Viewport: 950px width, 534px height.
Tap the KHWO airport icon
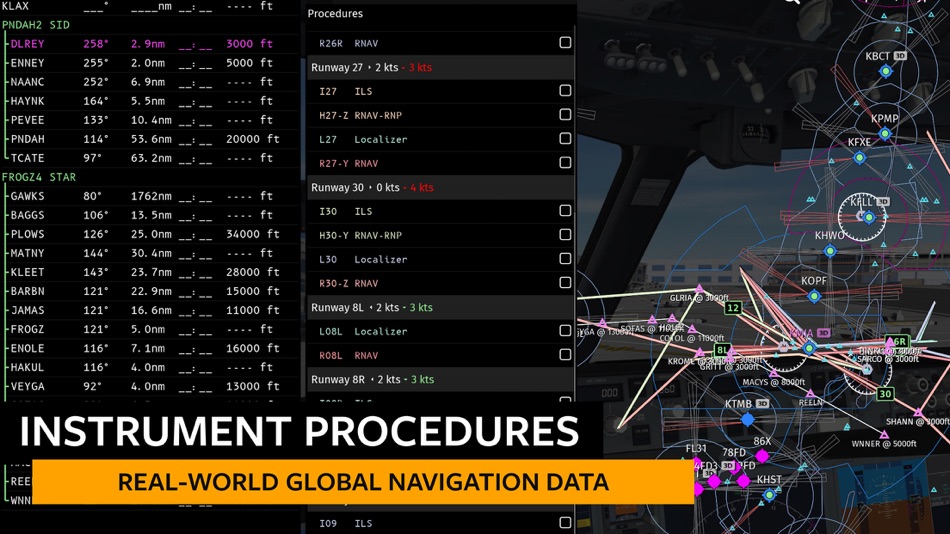pyautogui.click(x=830, y=250)
